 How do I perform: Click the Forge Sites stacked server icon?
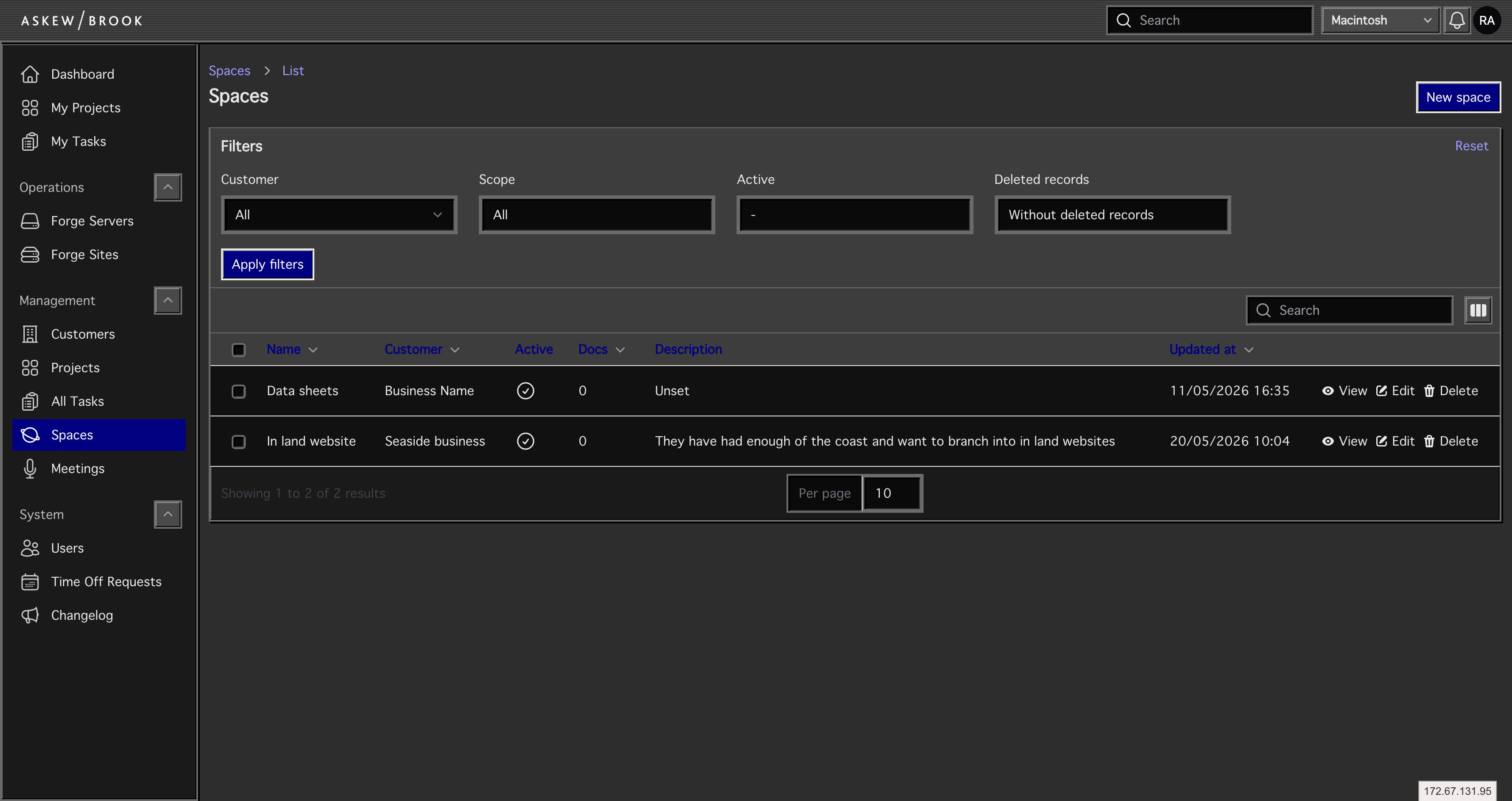(x=30, y=255)
